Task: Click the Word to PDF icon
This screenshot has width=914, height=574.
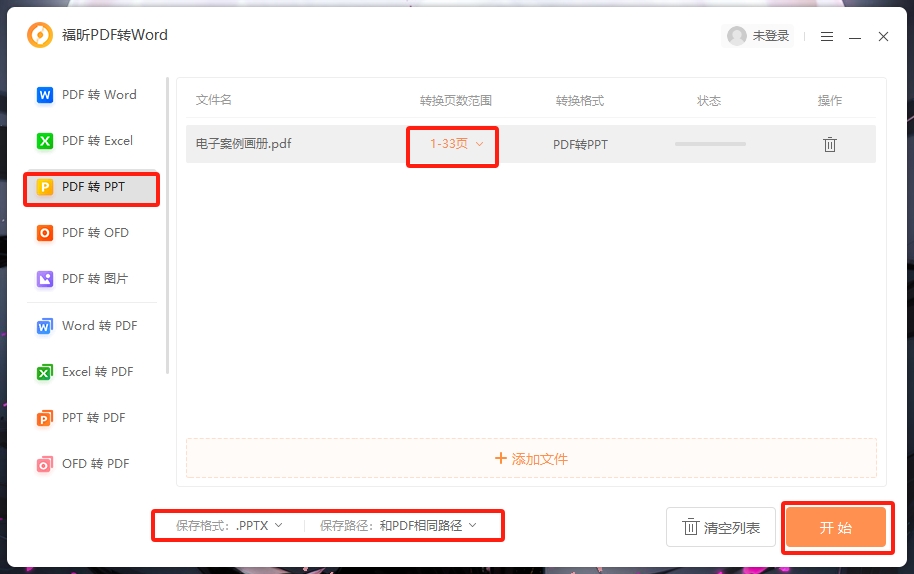Action: (x=44, y=326)
